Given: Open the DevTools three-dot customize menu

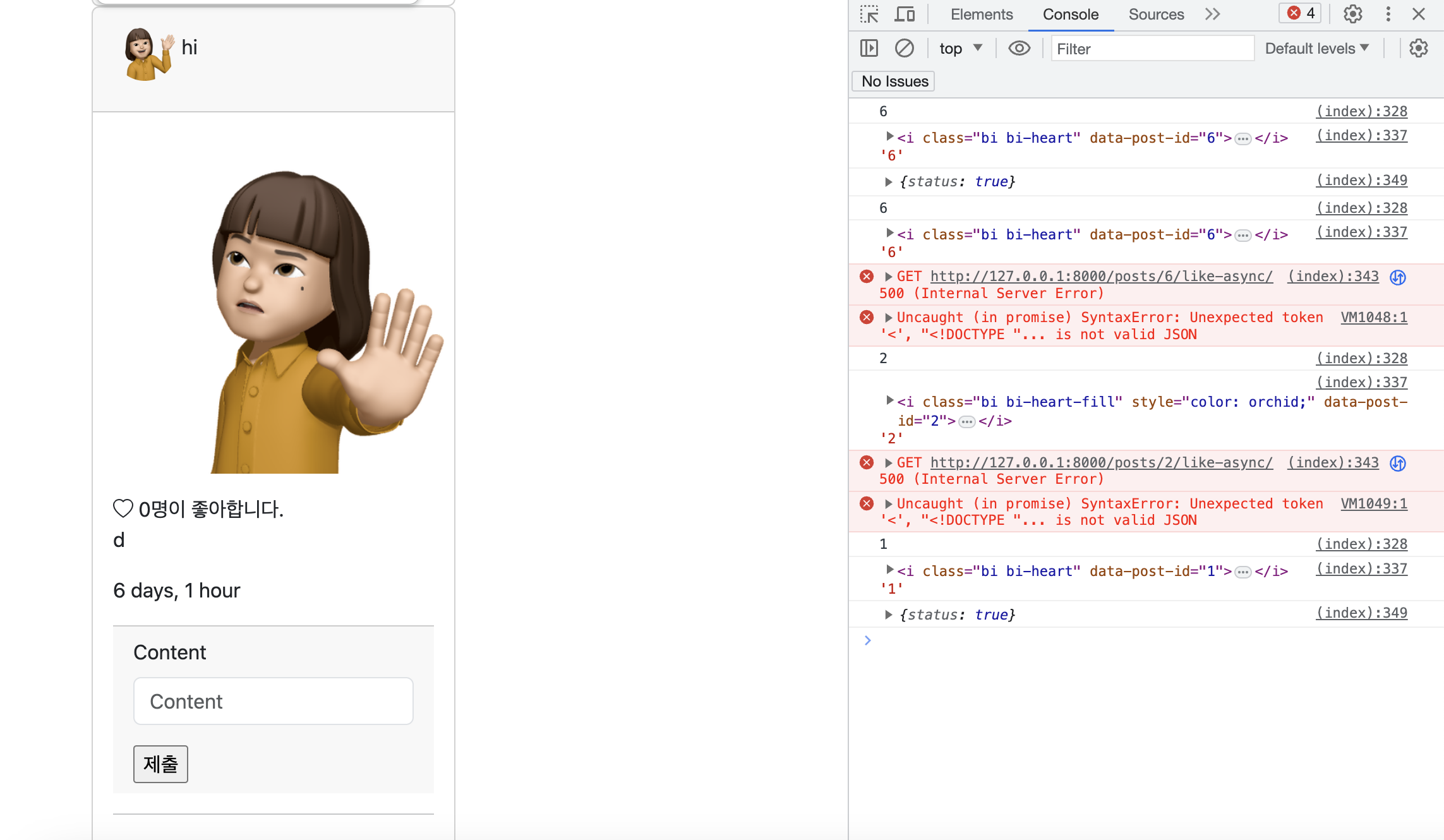Looking at the screenshot, I should 1388,14.
